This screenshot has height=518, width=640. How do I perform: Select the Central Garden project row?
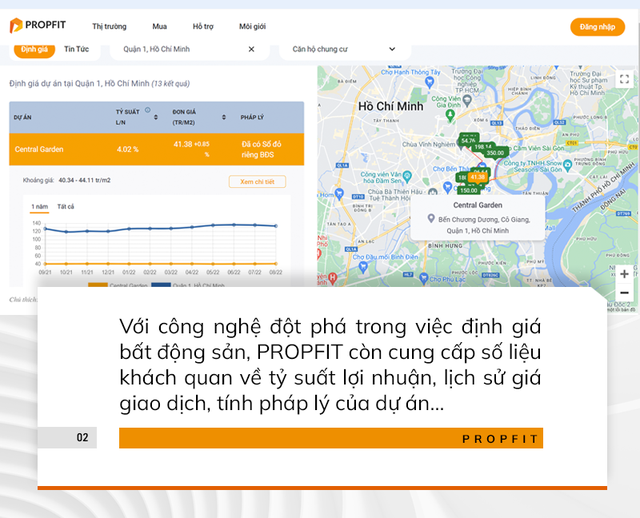tap(156, 149)
